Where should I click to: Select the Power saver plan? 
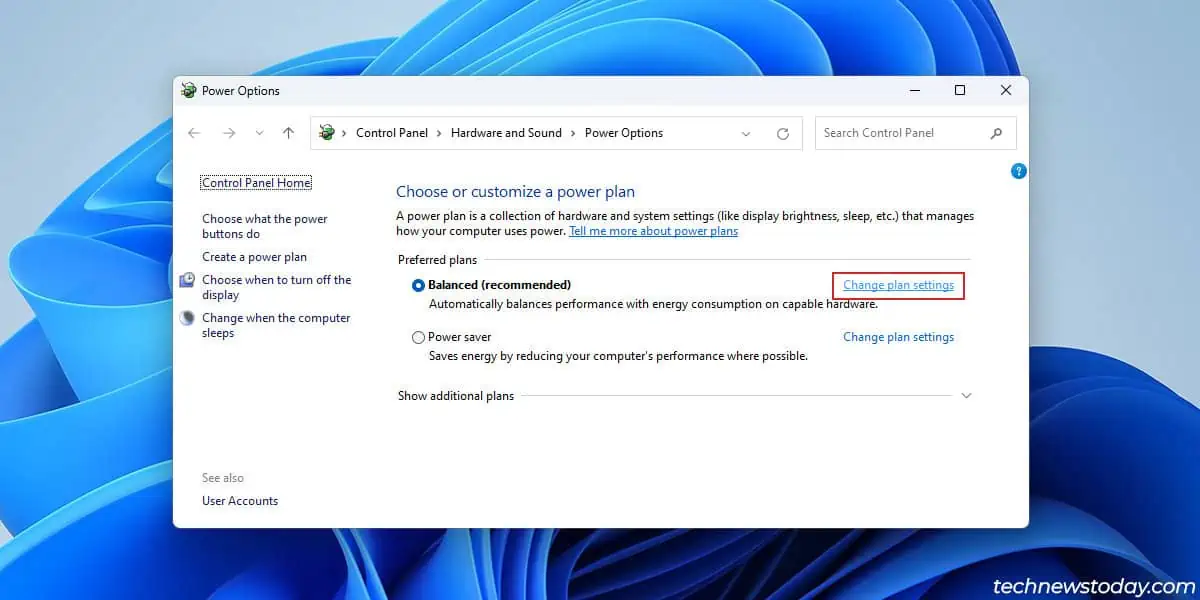pyautogui.click(x=418, y=338)
